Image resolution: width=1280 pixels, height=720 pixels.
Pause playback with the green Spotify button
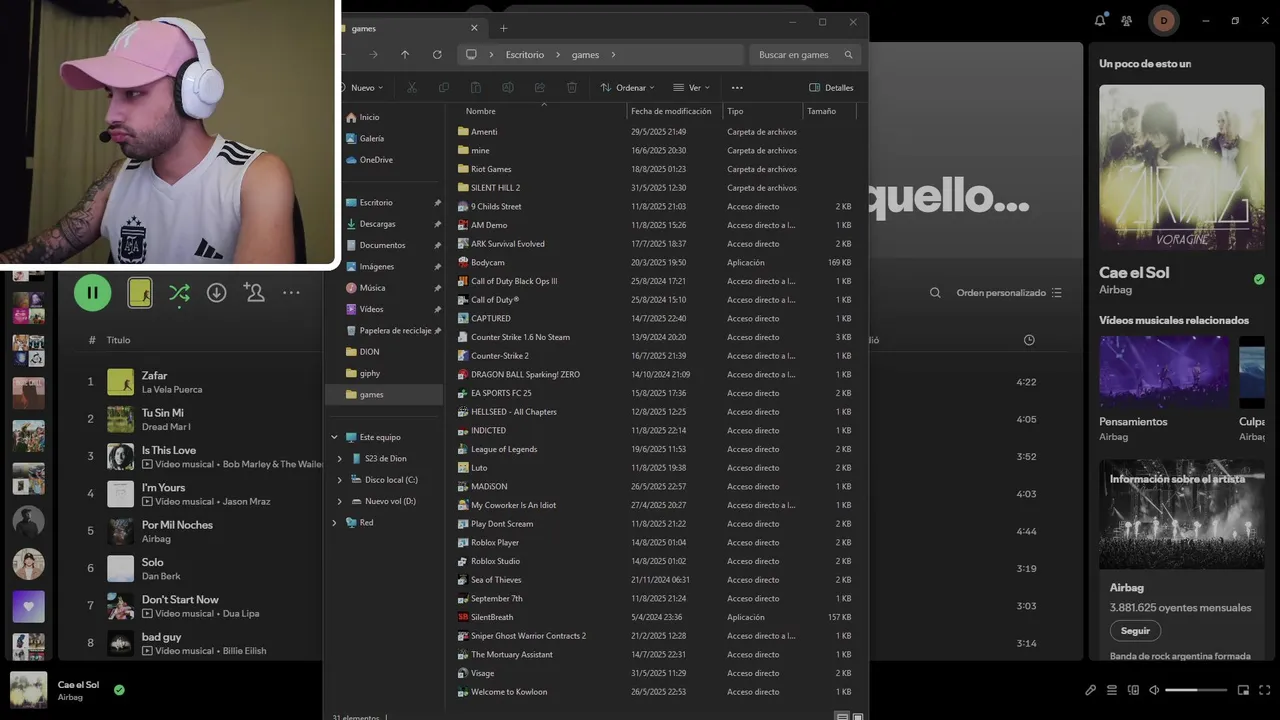click(92, 293)
